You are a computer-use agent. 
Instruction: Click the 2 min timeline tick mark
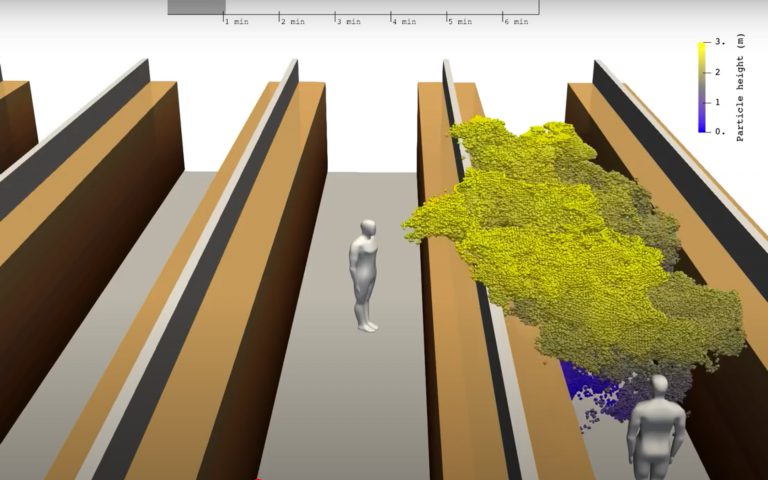(280, 17)
